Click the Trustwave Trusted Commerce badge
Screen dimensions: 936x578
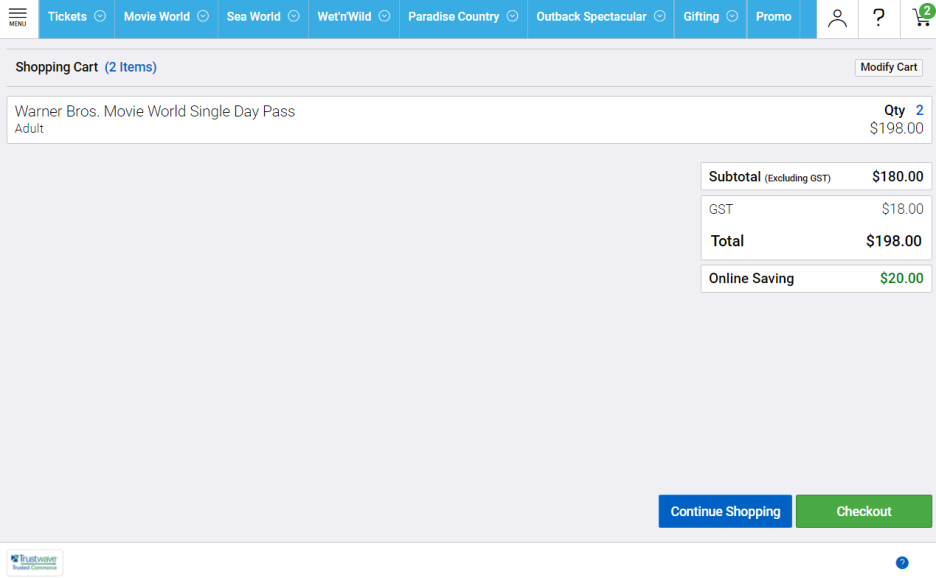pos(35,562)
